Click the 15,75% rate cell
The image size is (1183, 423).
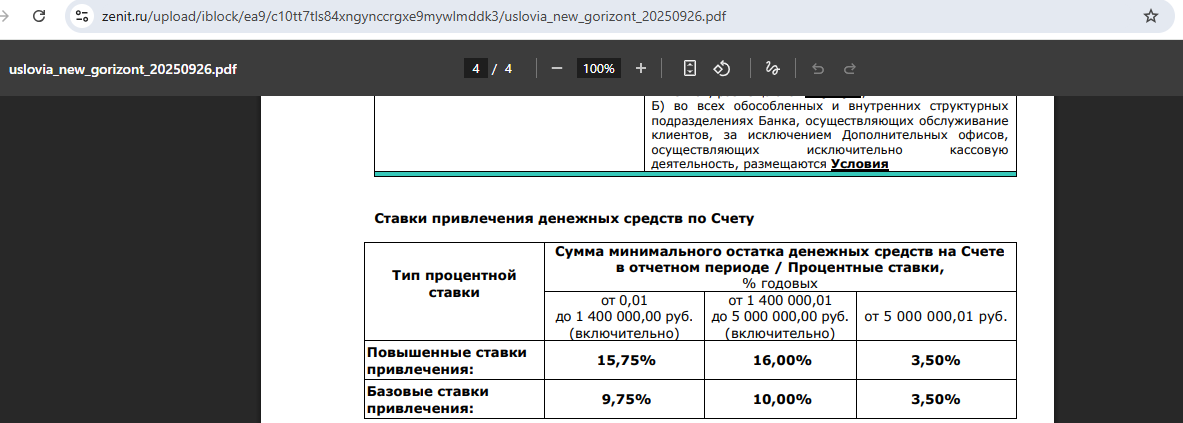coord(626,360)
